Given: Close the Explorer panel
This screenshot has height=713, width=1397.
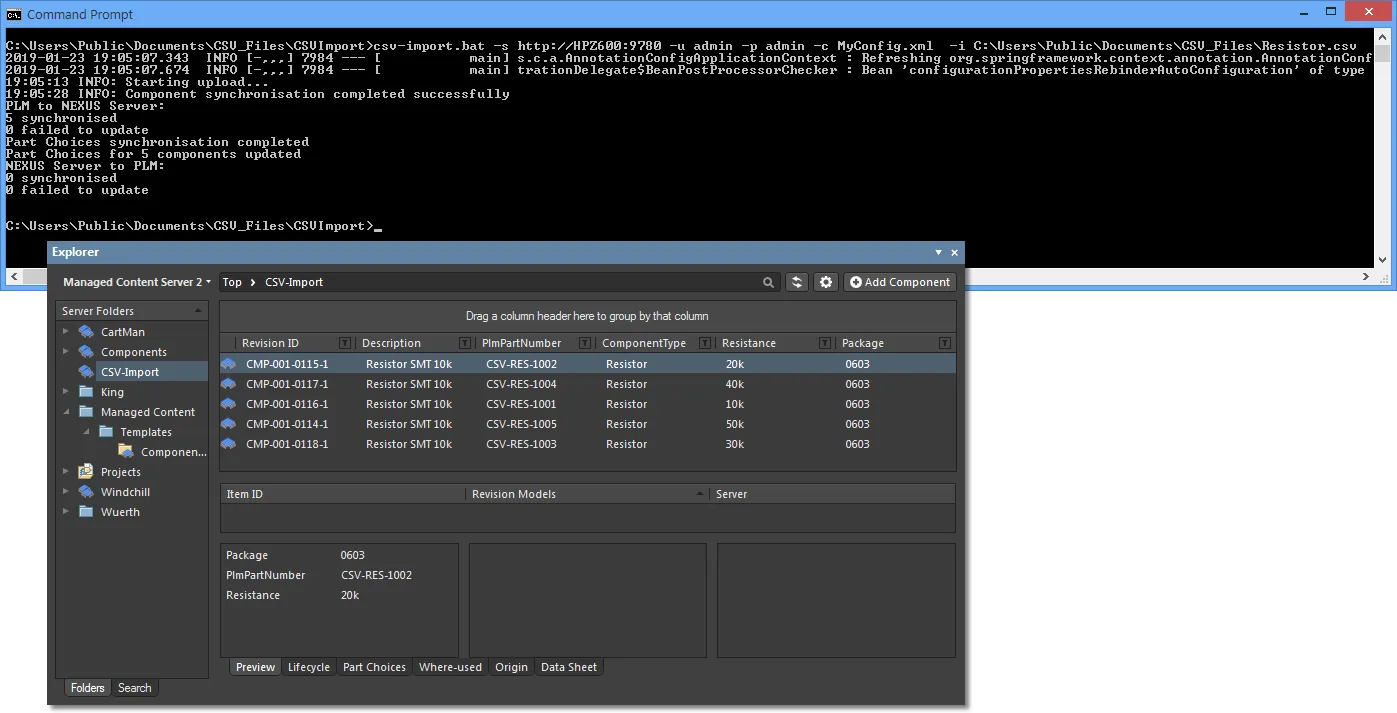Looking at the screenshot, I should coord(954,253).
